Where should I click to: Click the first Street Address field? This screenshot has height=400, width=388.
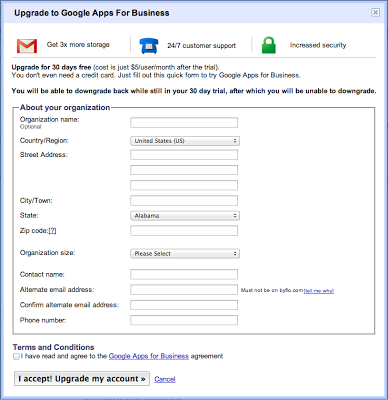[x=184, y=155]
